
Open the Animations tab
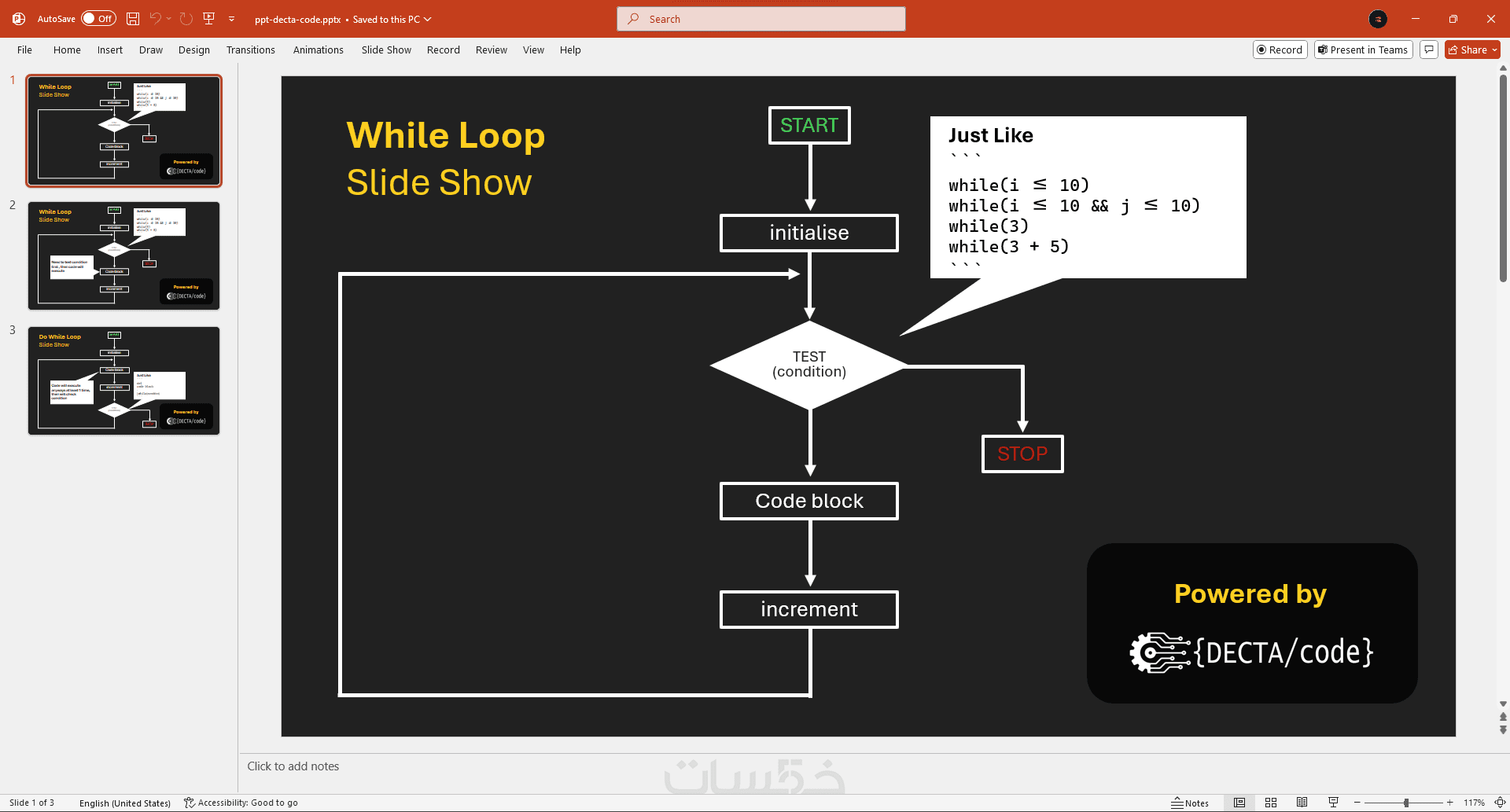(x=319, y=50)
